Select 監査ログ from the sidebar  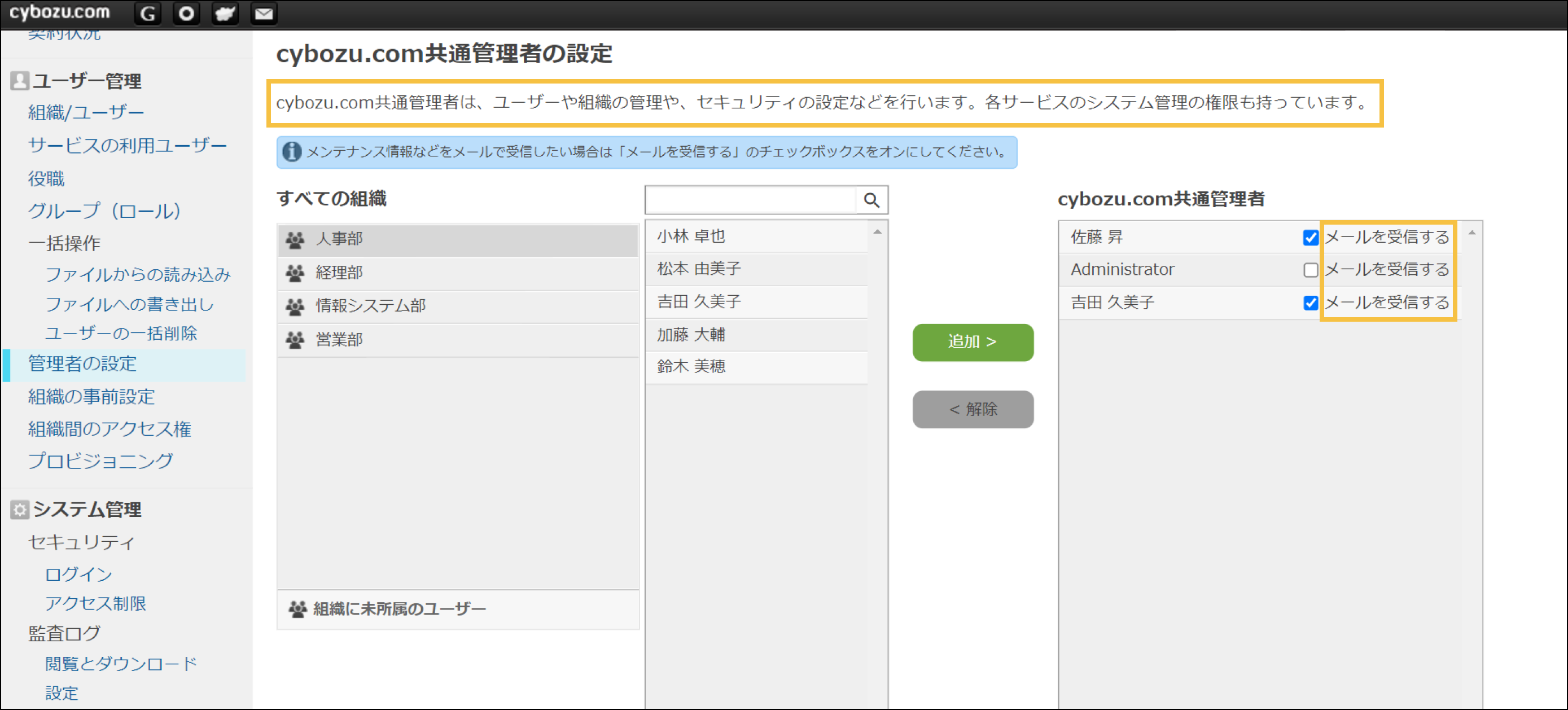coord(63,633)
